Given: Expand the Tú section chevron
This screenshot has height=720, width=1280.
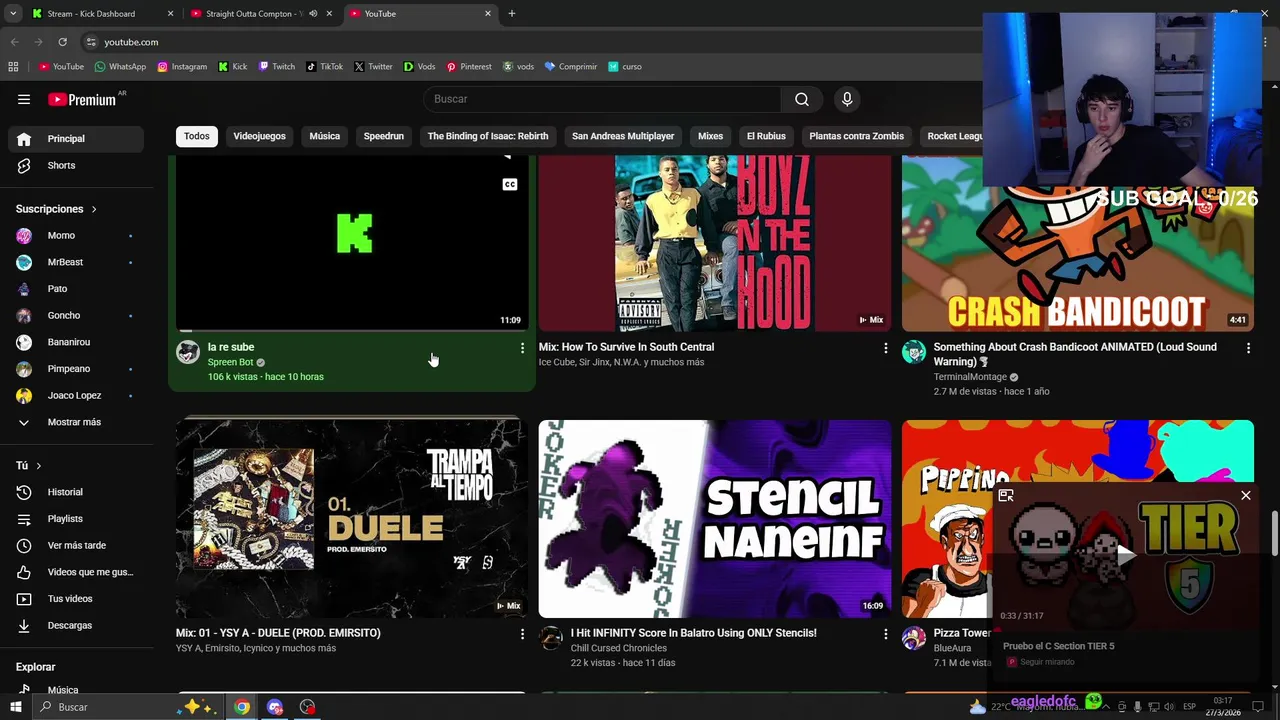Looking at the screenshot, I should coord(39,466).
